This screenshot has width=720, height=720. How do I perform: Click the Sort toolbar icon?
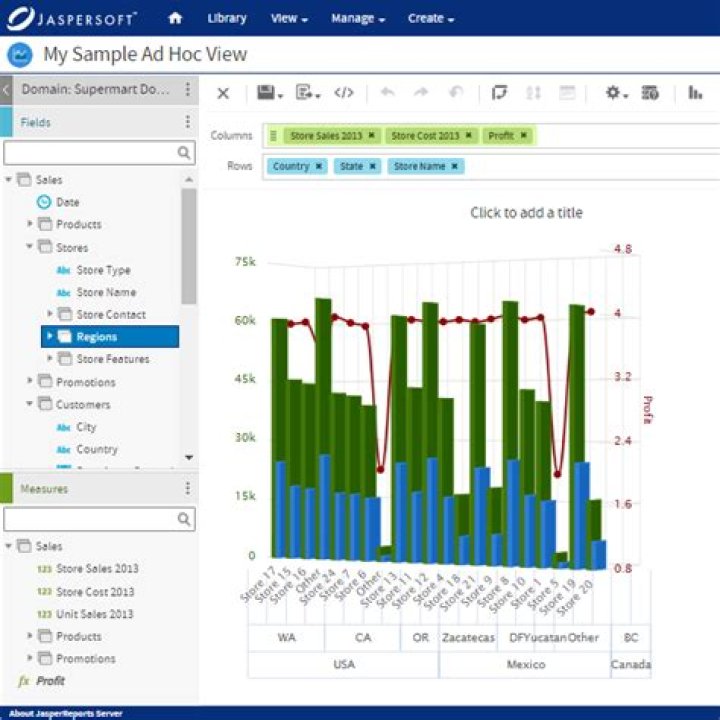pyautogui.click(x=533, y=93)
